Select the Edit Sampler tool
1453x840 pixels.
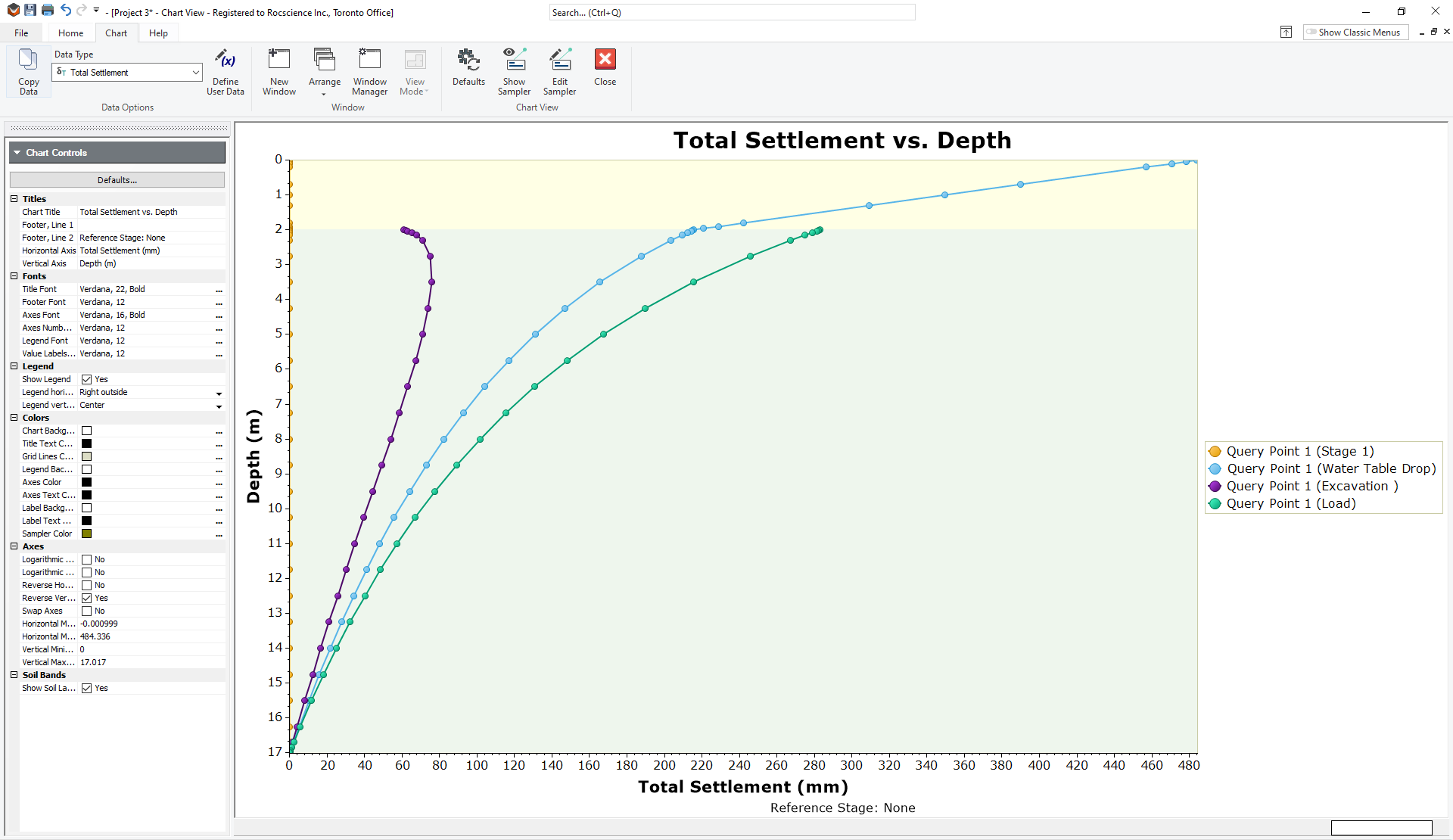pyautogui.click(x=560, y=72)
